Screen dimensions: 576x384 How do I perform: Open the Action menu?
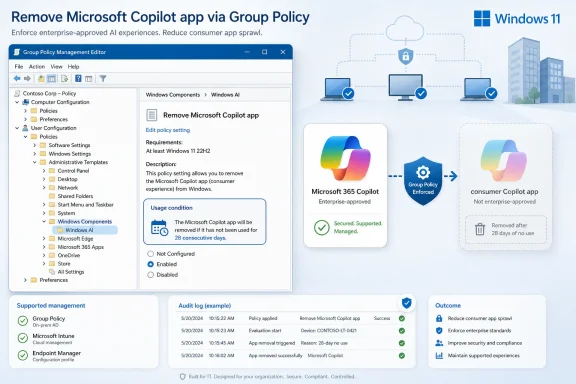(37, 67)
